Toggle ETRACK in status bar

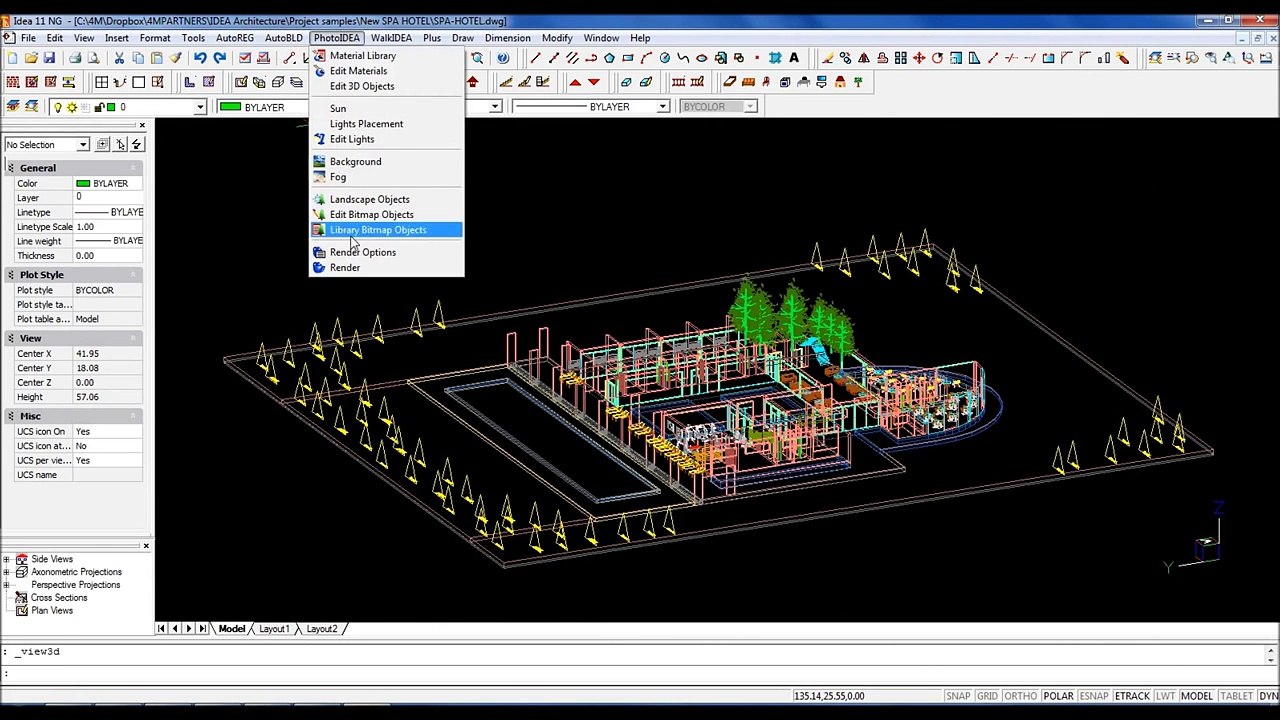tap(1132, 696)
